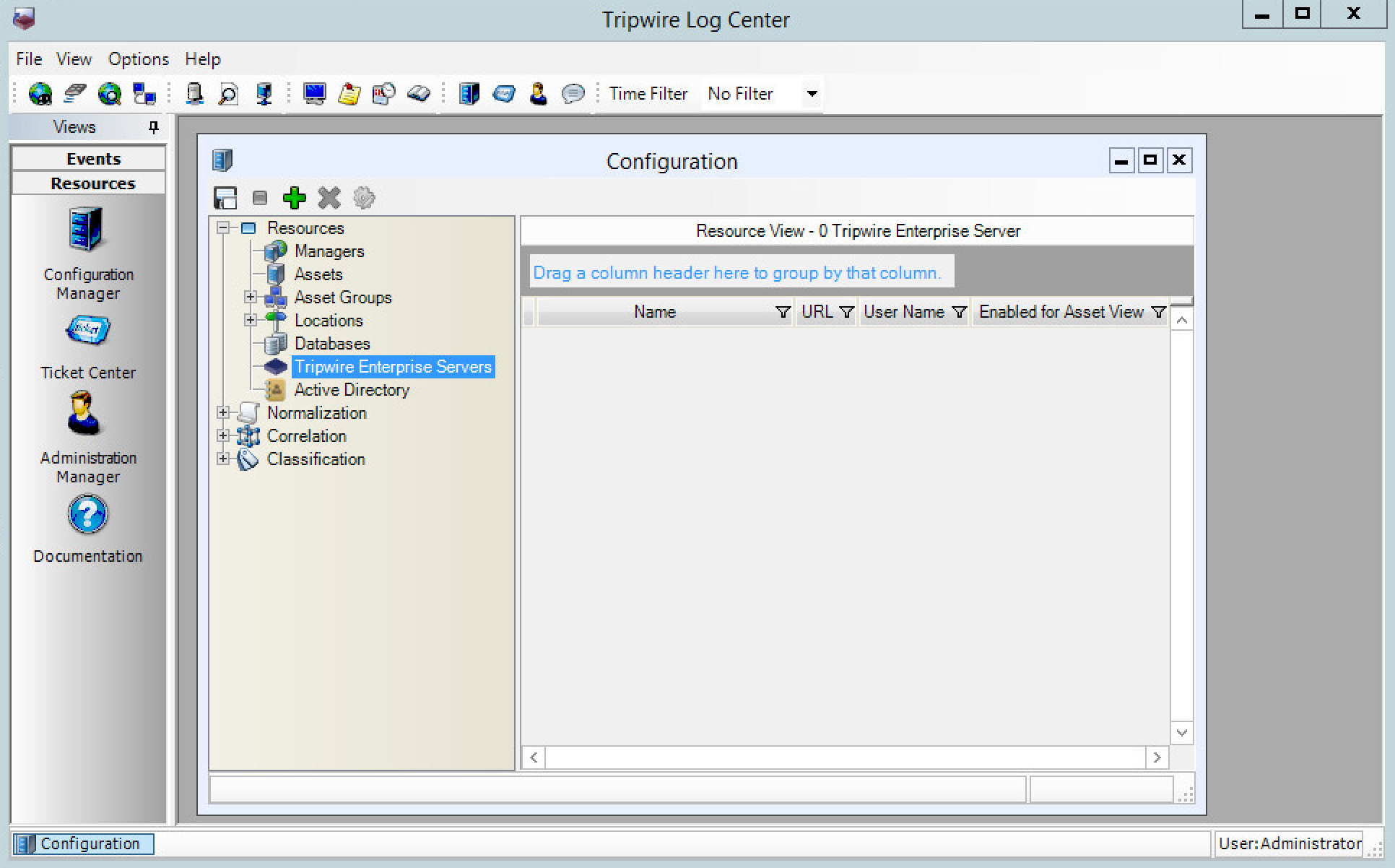Click the gray X Delete icon
Screen dimensions: 1395x868
click(x=329, y=198)
